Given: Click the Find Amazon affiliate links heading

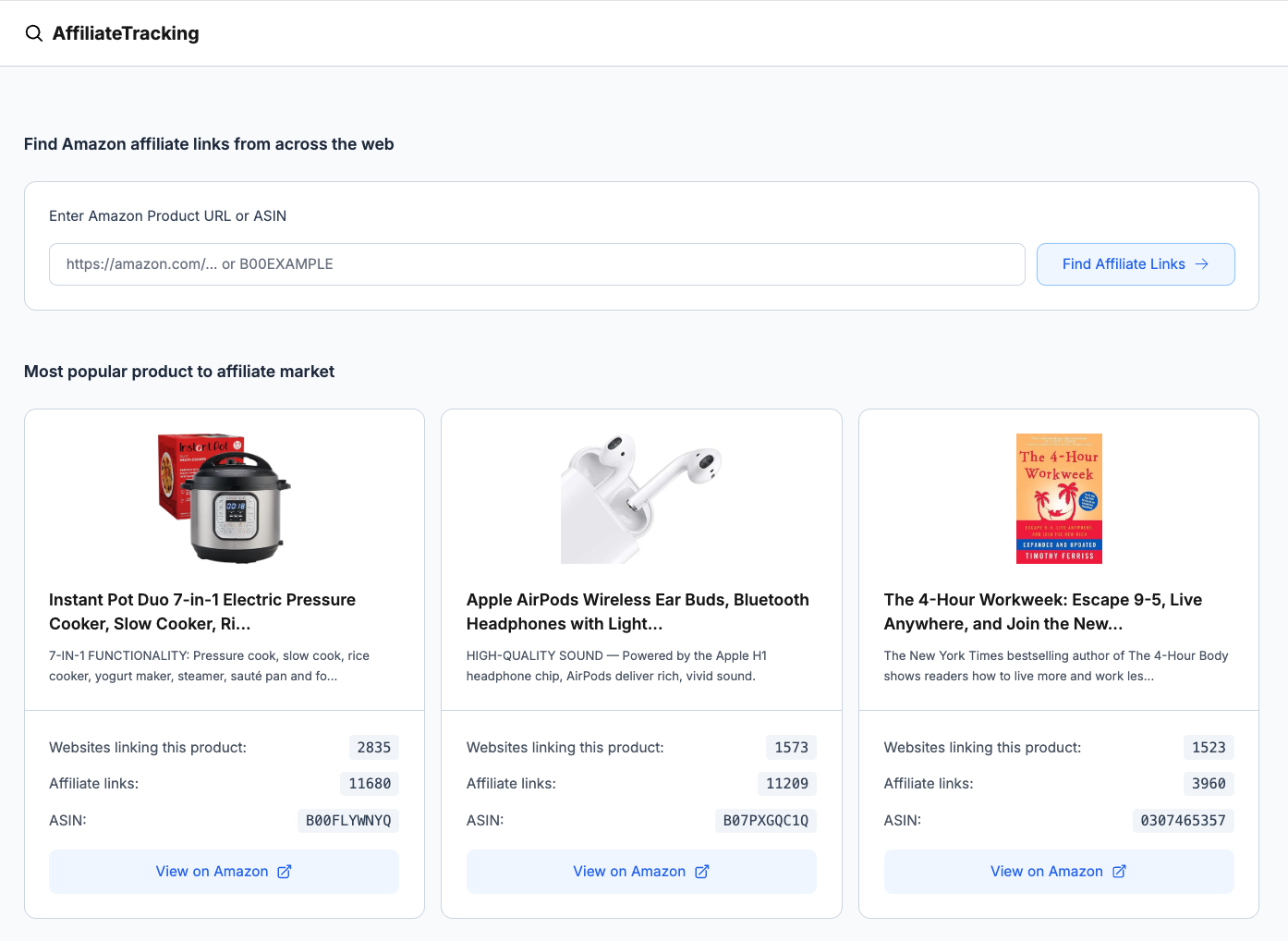Looking at the screenshot, I should (209, 144).
